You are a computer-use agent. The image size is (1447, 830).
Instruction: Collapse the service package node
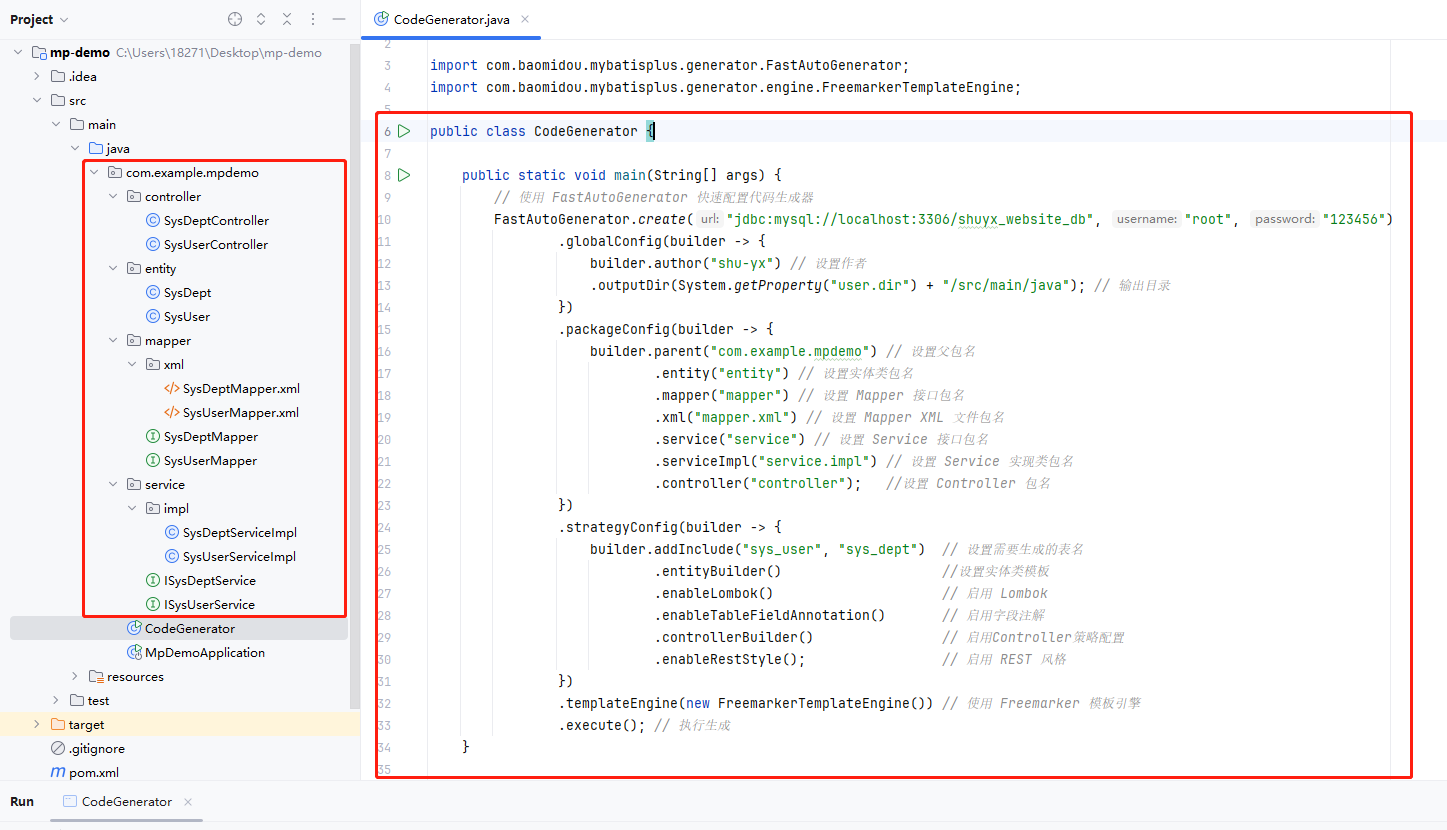[x=113, y=485]
